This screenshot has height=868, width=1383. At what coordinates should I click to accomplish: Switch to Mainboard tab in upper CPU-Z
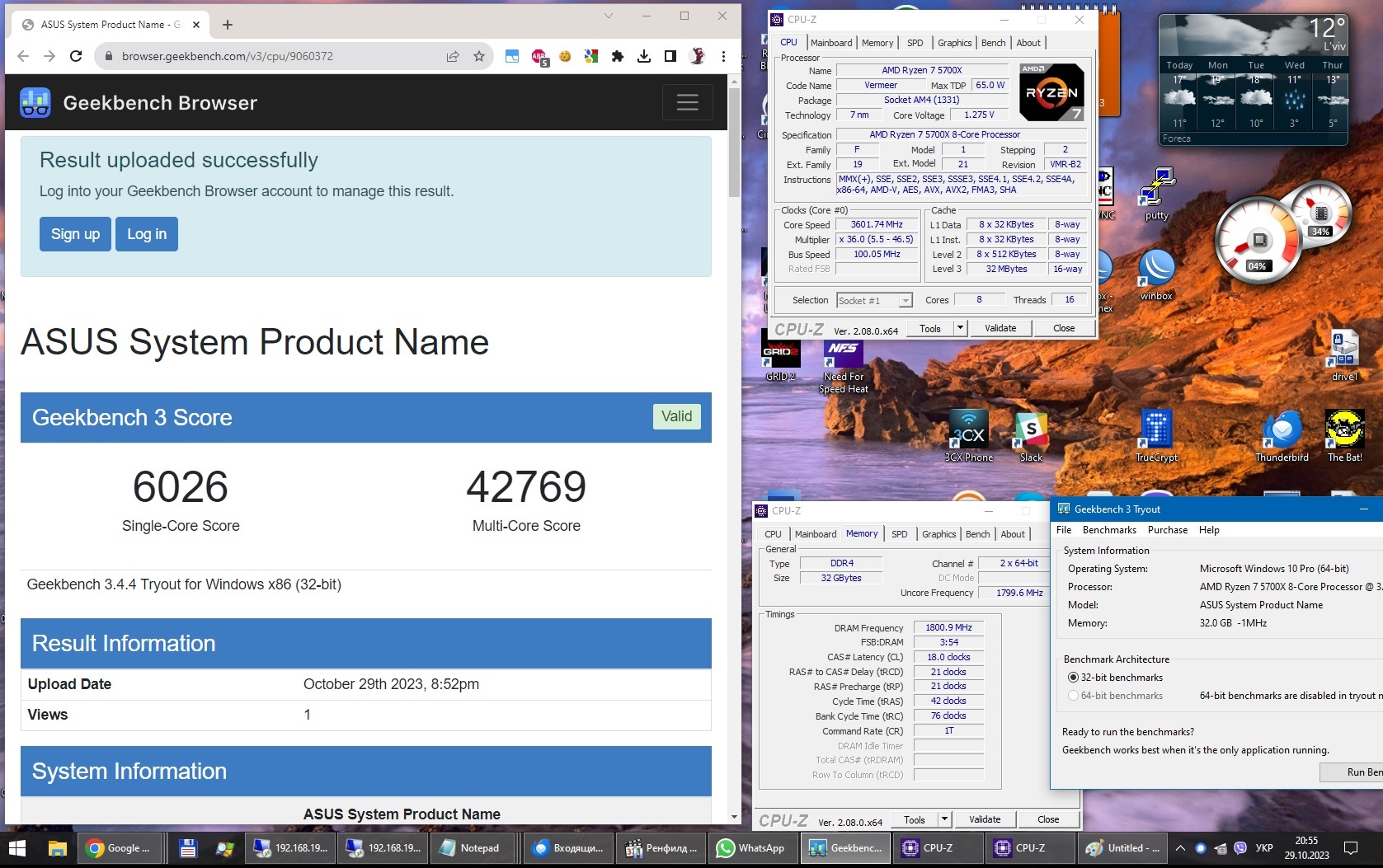tap(831, 43)
